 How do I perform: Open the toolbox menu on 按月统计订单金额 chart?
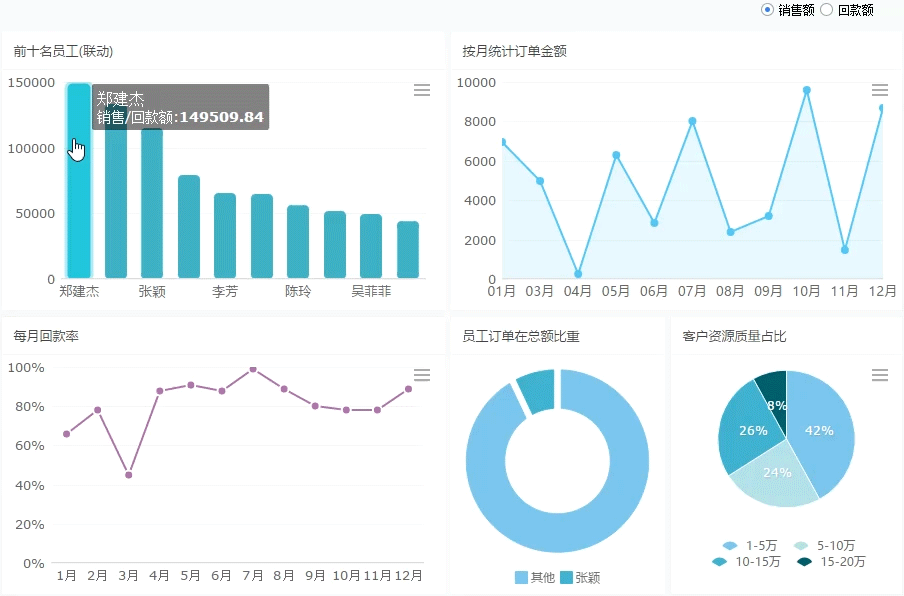coord(881,90)
